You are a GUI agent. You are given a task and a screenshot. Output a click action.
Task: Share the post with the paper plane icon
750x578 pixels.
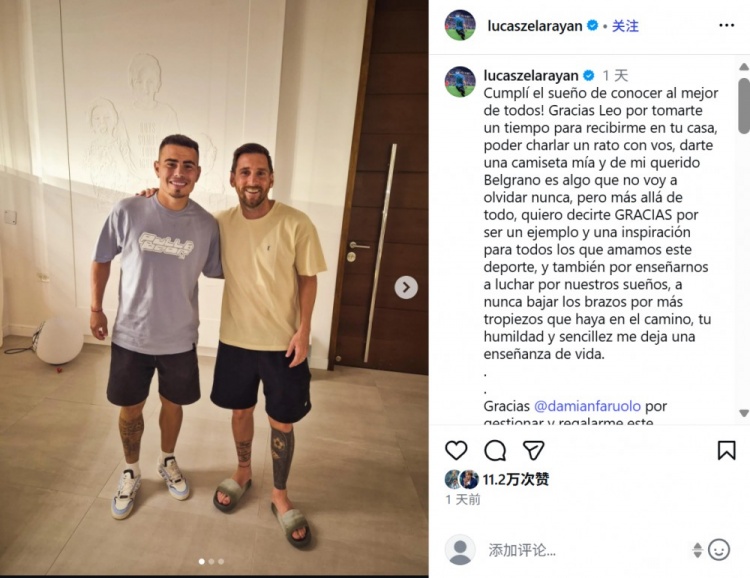point(533,450)
